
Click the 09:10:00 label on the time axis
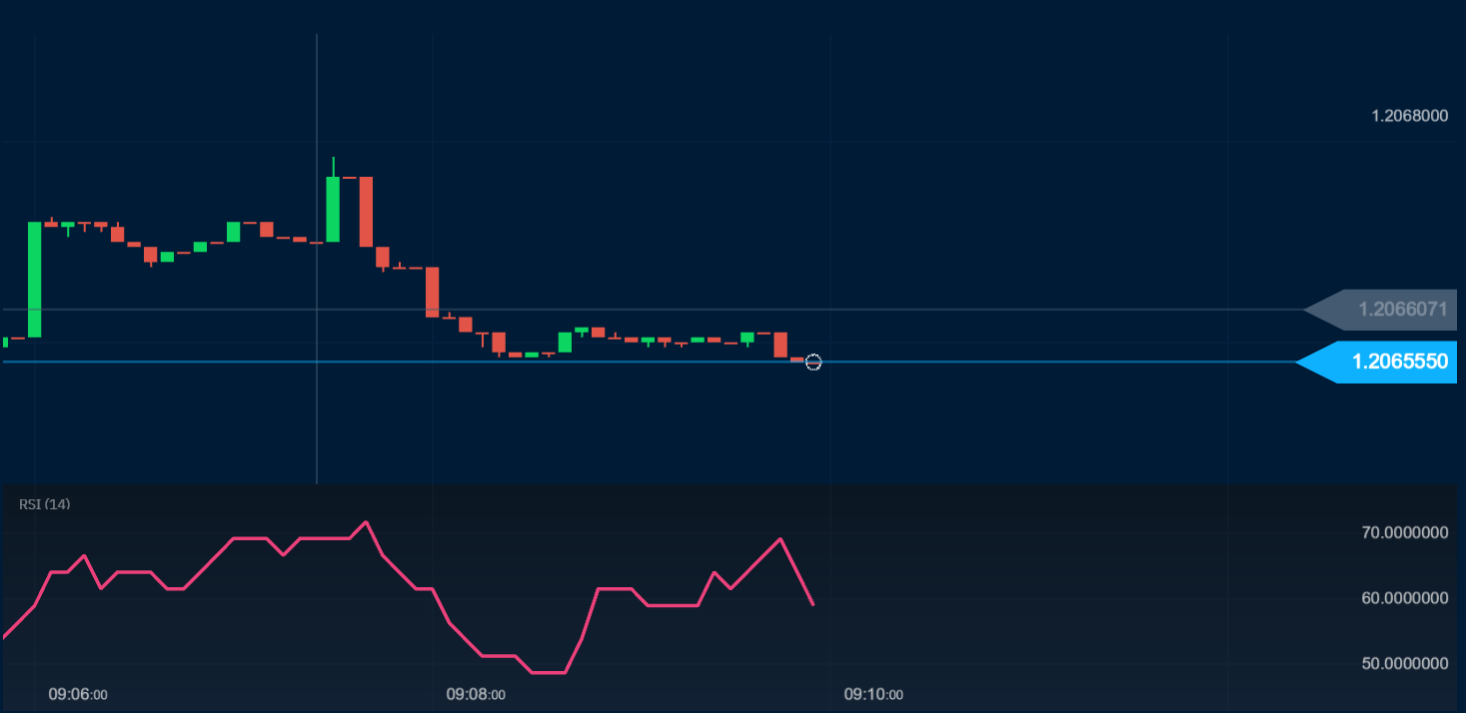(x=873, y=693)
